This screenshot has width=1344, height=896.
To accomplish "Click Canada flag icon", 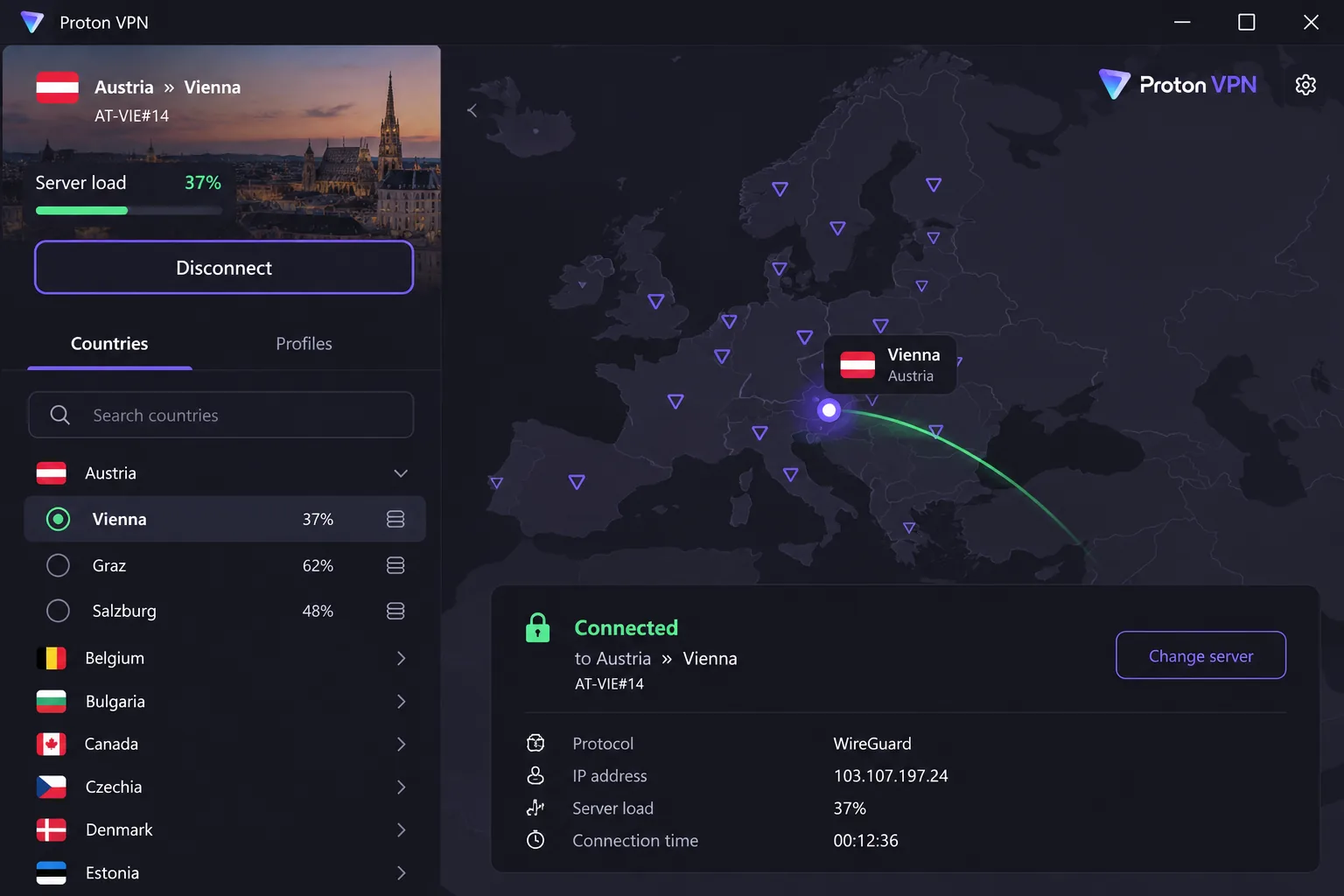I will [x=52, y=744].
